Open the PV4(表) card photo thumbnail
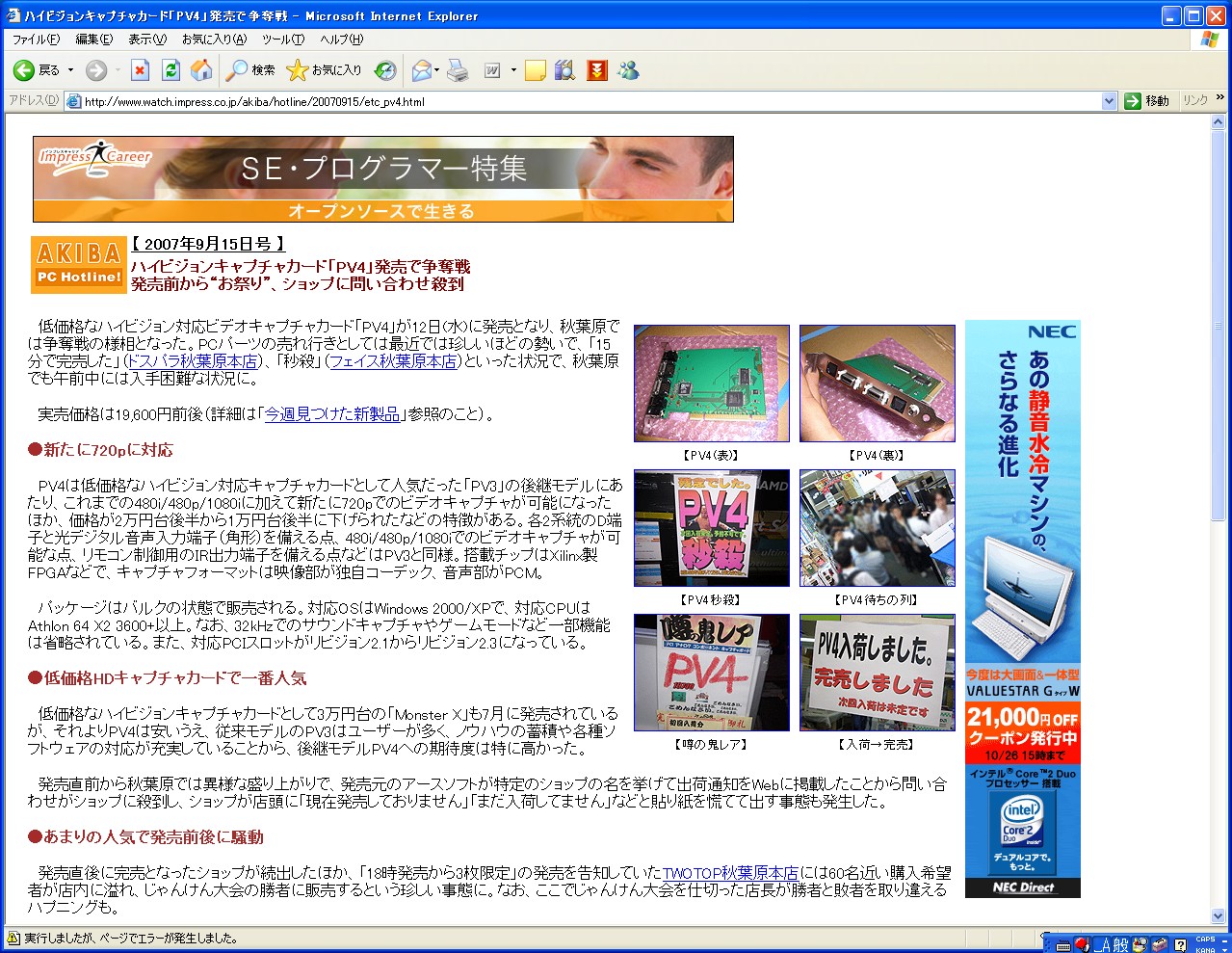1232x953 pixels. [712, 384]
